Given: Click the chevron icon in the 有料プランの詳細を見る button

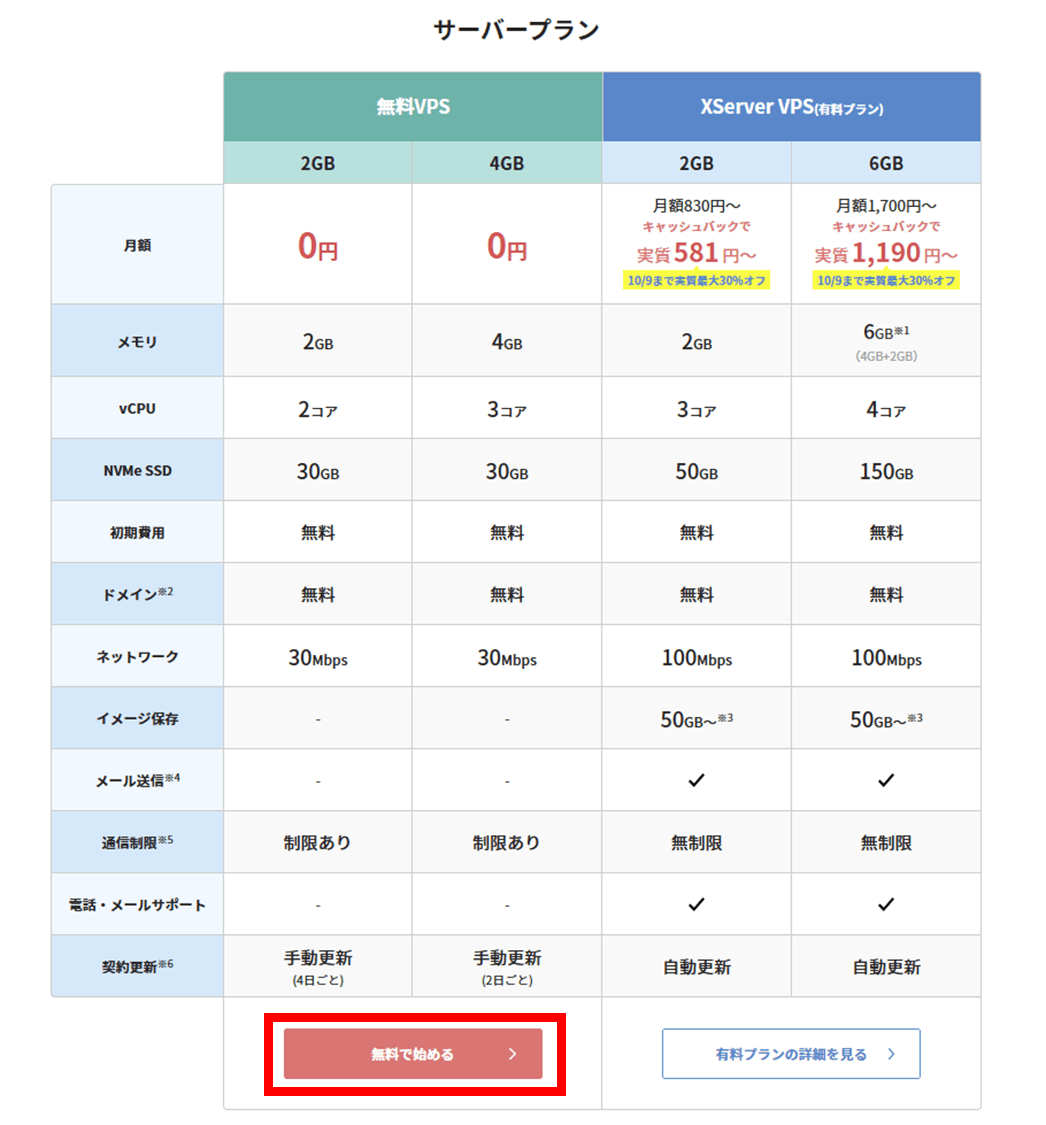Looking at the screenshot, I should [x=891, y=1054].
